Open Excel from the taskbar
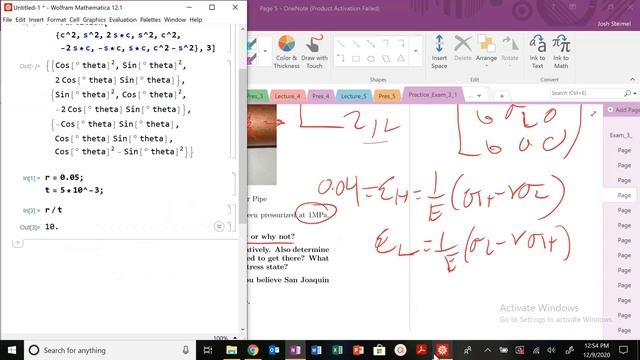Screen dimensions: 640x360 coord(338,350)
